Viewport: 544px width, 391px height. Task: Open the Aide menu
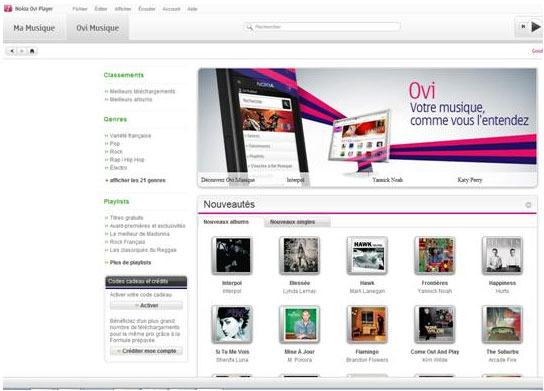pyautogui.click(x=192, y=9)
